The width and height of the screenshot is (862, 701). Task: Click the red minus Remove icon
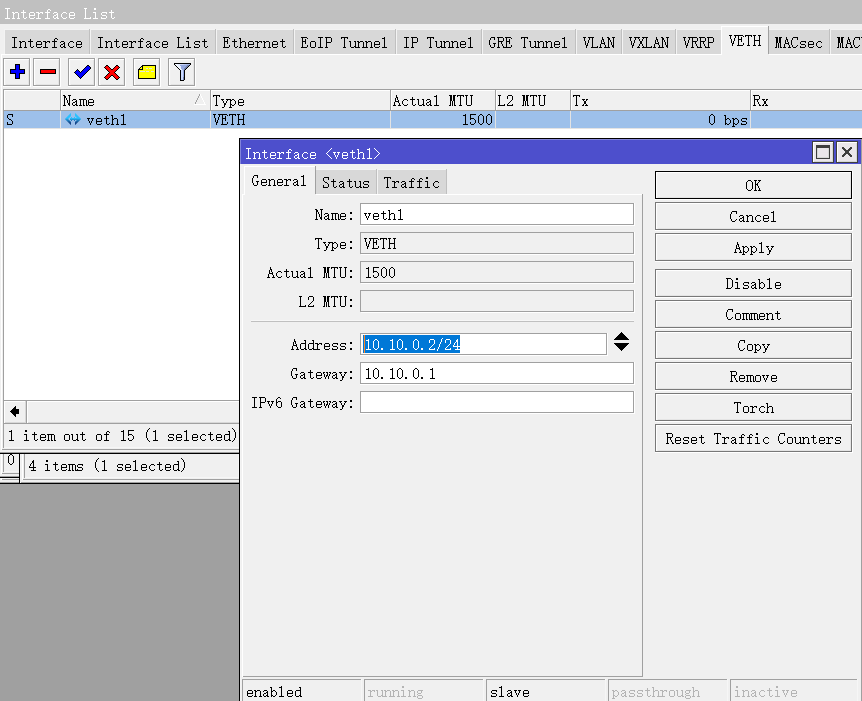[x=48, y=72]
